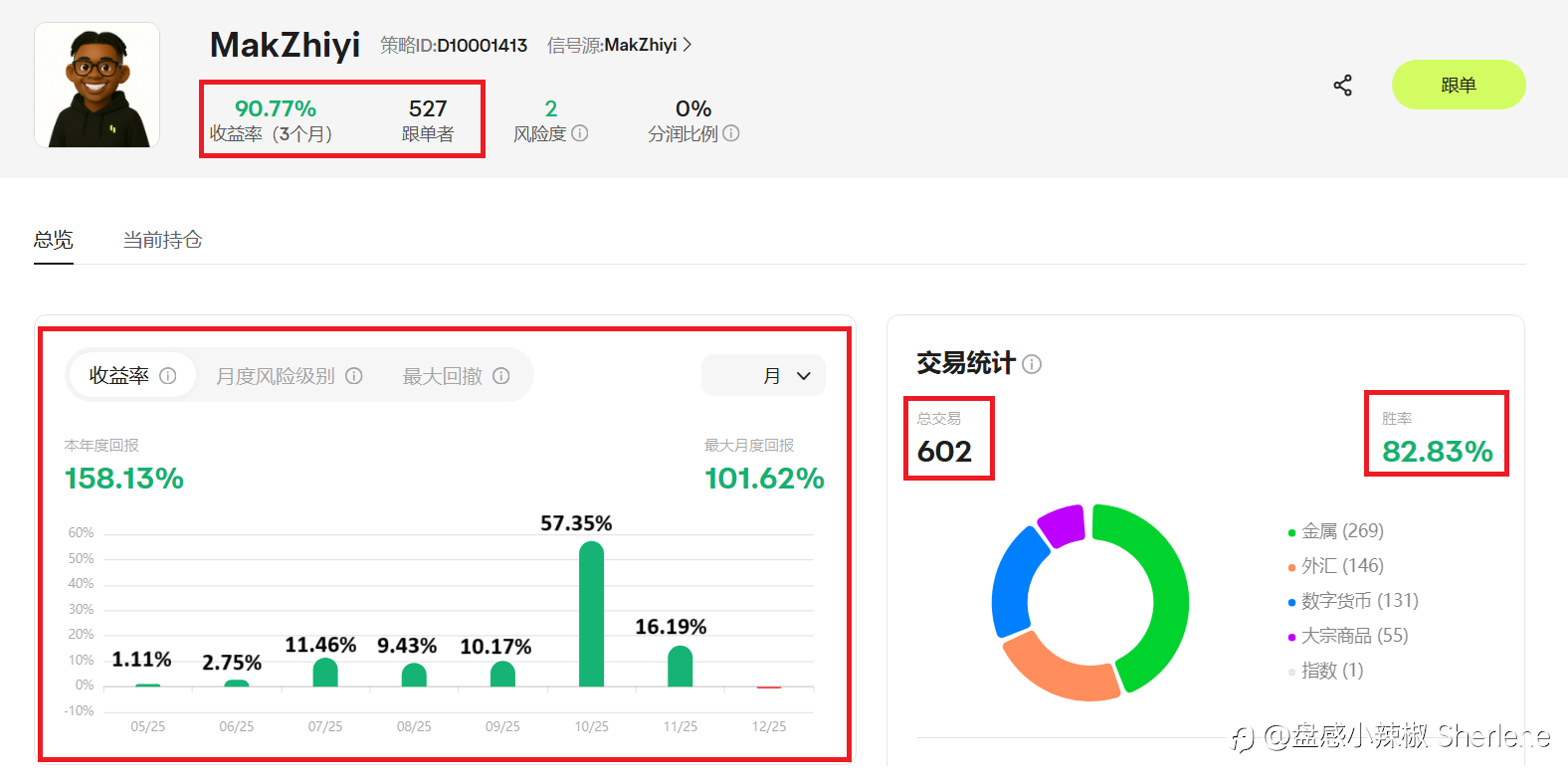Click info icon next to 收益率 tab
The height and width of the screenshot is (784, 1568).
click(168, 376)
